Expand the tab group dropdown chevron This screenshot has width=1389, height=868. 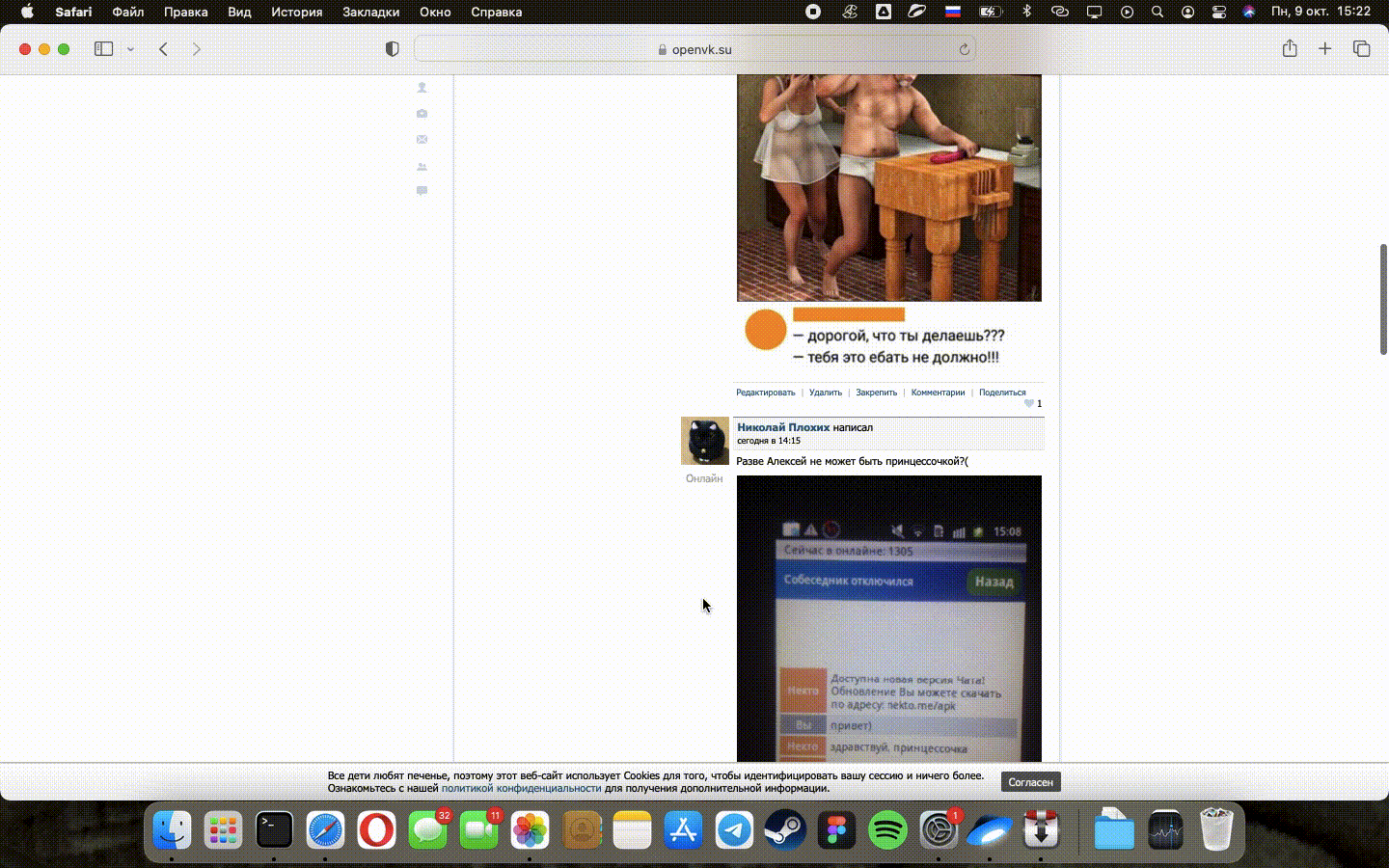point(130,49)
